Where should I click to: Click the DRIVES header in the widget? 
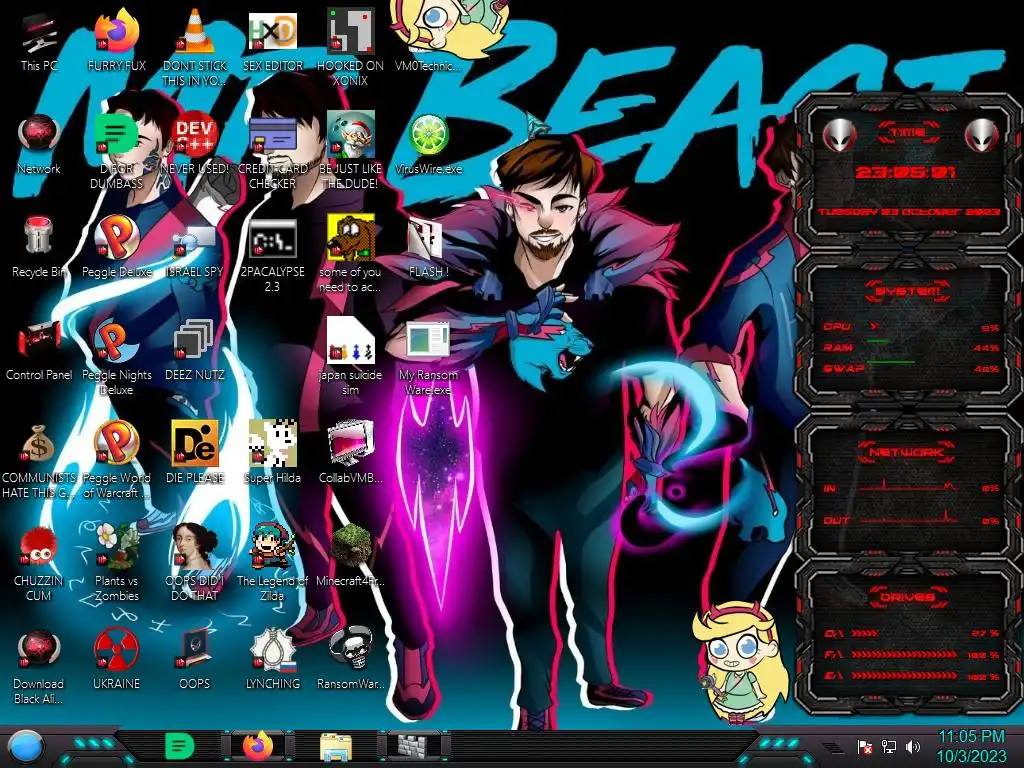(x=907, y=597)
